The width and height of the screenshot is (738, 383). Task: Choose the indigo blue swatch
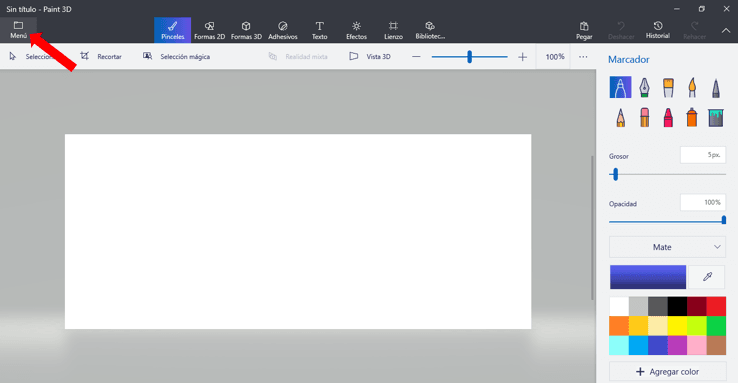point(658,345)
